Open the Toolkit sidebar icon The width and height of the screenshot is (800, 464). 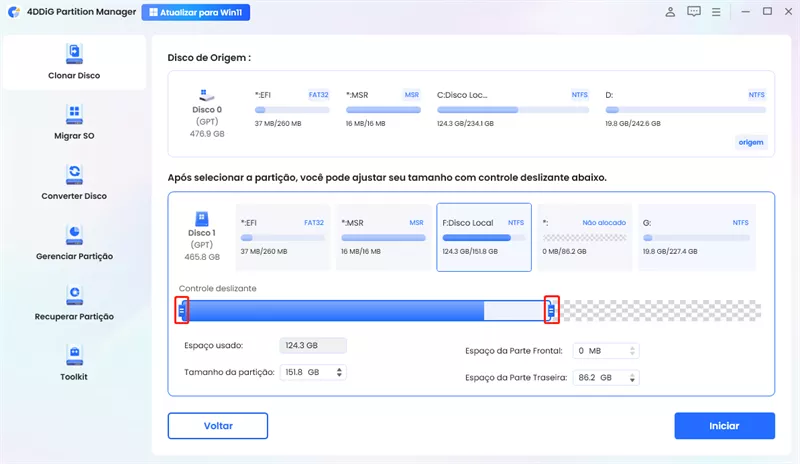click(x=74, y=355)
